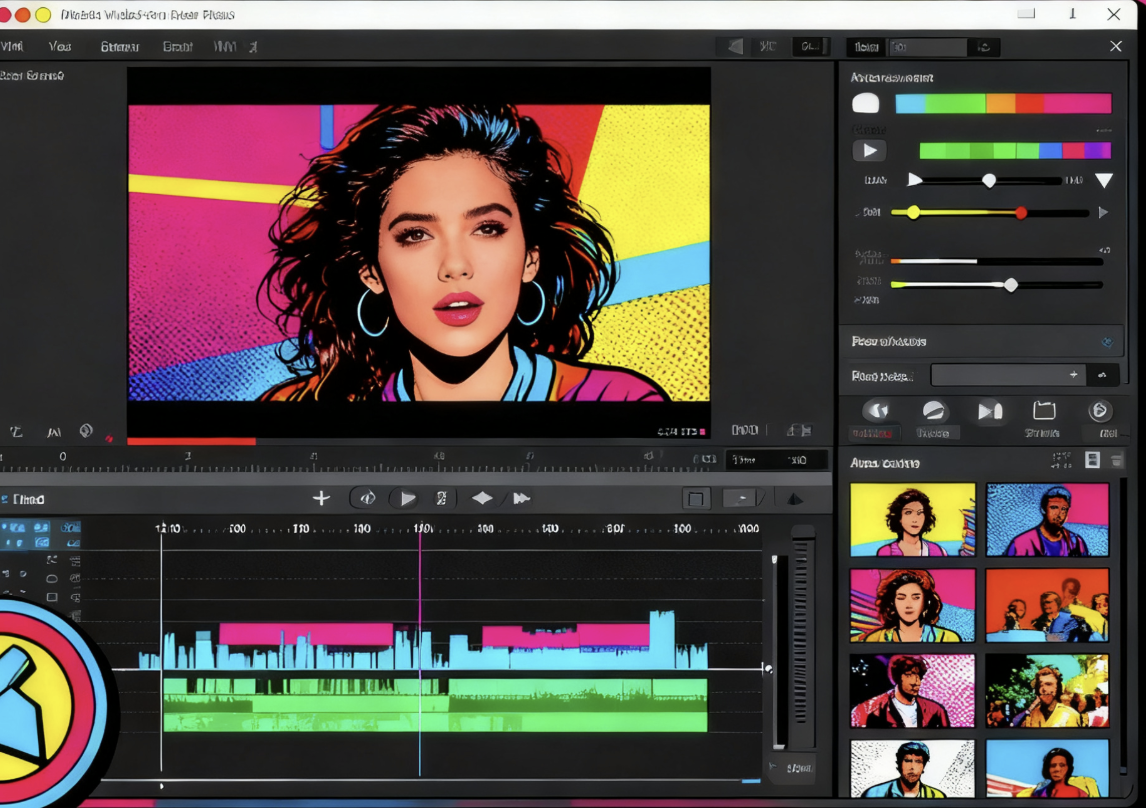Toggle the gray play button box above the sliders

(x=869, y=151)
